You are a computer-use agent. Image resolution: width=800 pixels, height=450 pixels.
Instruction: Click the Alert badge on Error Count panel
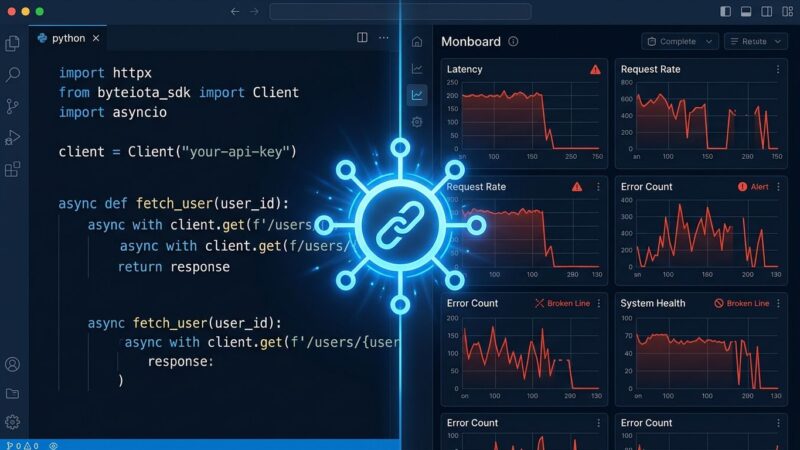click(x=753, y=187)
